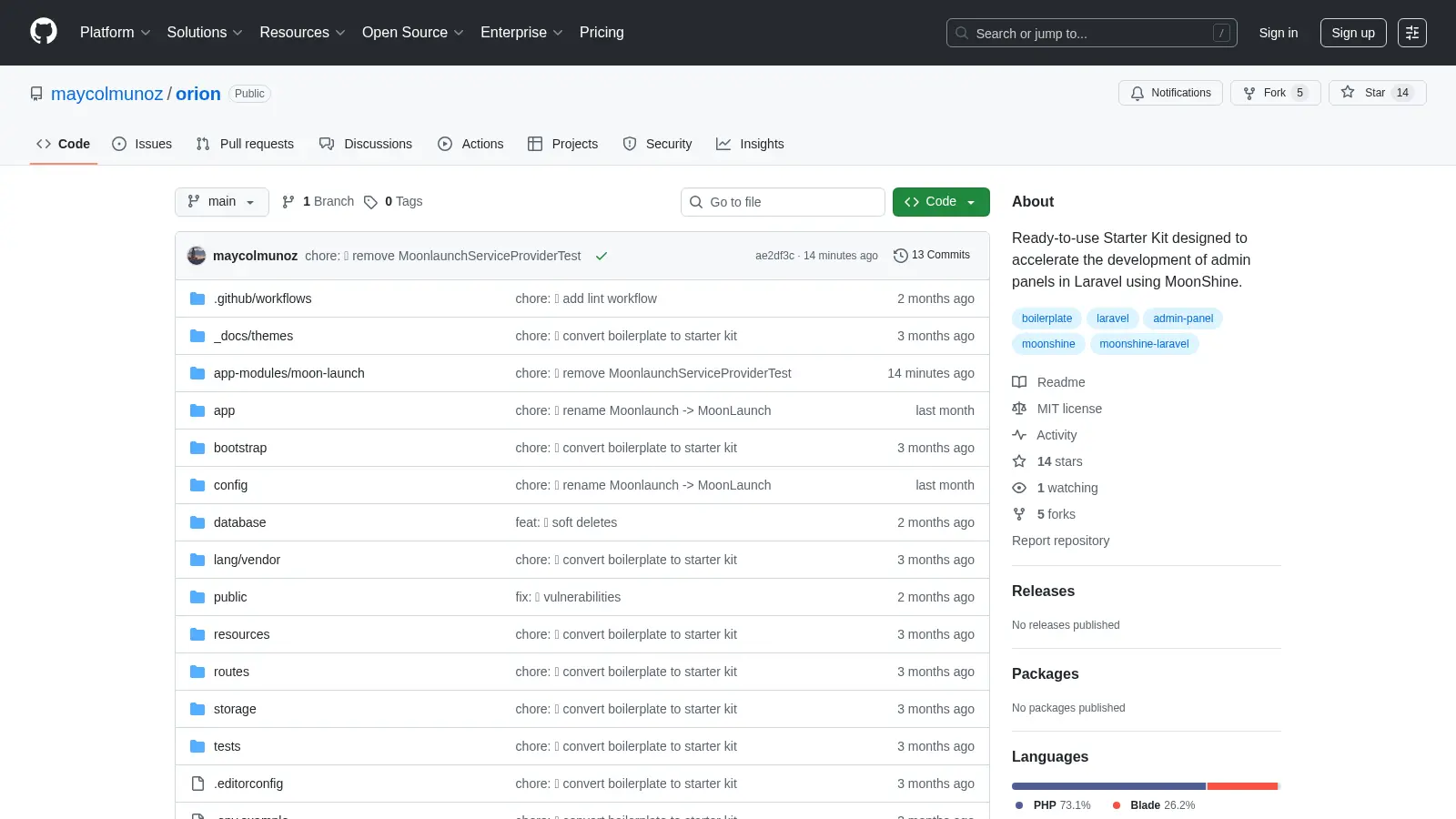The width and height of the screenshot is (1456, 819).
Task: Click the green commit status checkmark
Action: click(x=602, y=256)
